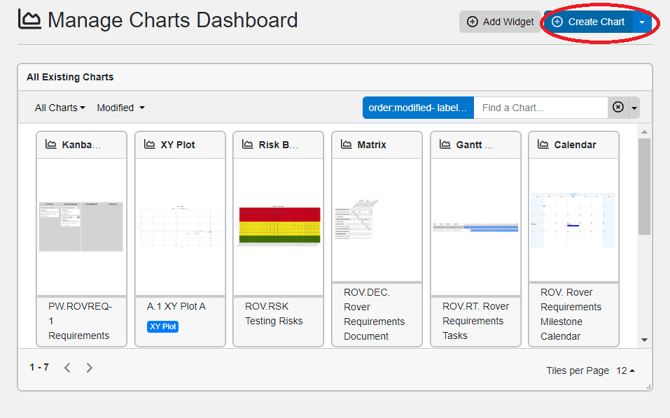670x418 pixels.
Task: Click the Risk B... tile title
Action: pos(278,145)
